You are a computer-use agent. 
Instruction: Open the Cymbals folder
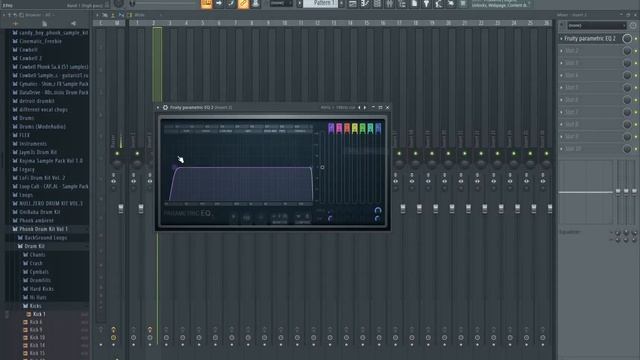point(39,271)
